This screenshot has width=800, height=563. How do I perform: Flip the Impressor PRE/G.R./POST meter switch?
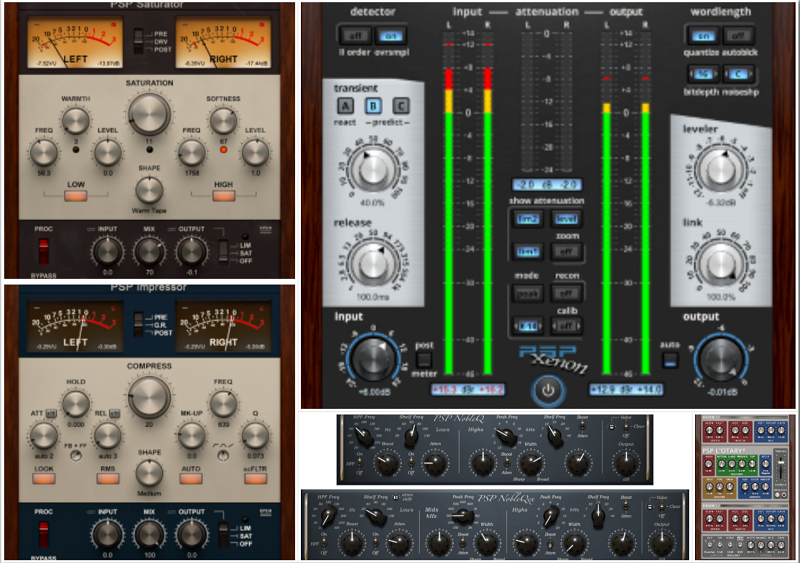click(x=138, y=325)
